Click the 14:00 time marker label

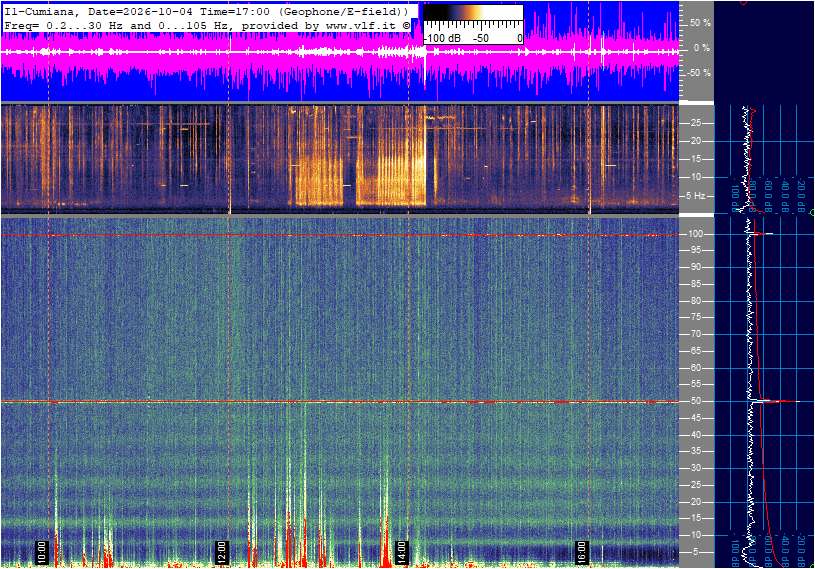click(401, 552)
